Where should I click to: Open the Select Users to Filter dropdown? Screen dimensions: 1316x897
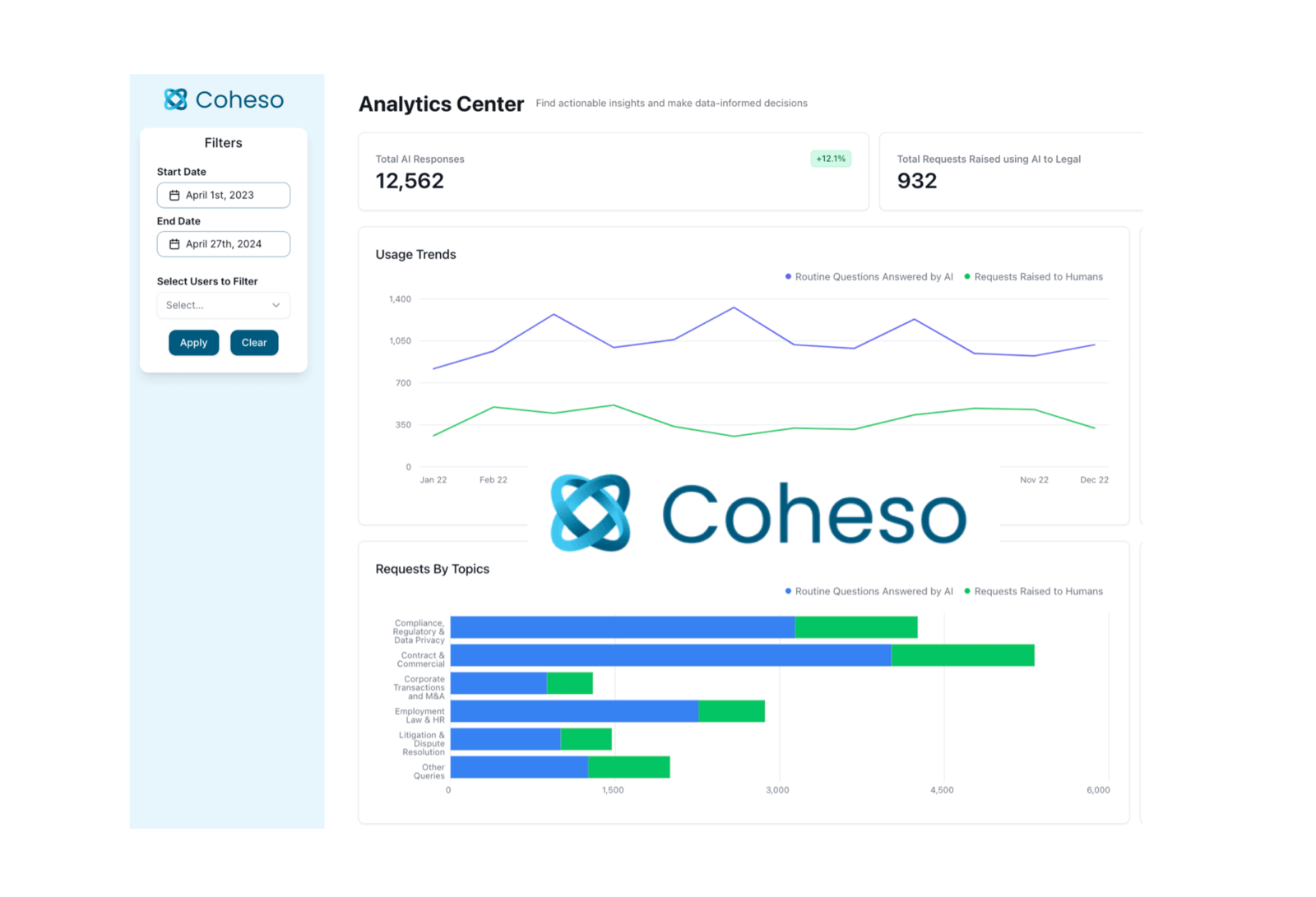coord(223,305)
